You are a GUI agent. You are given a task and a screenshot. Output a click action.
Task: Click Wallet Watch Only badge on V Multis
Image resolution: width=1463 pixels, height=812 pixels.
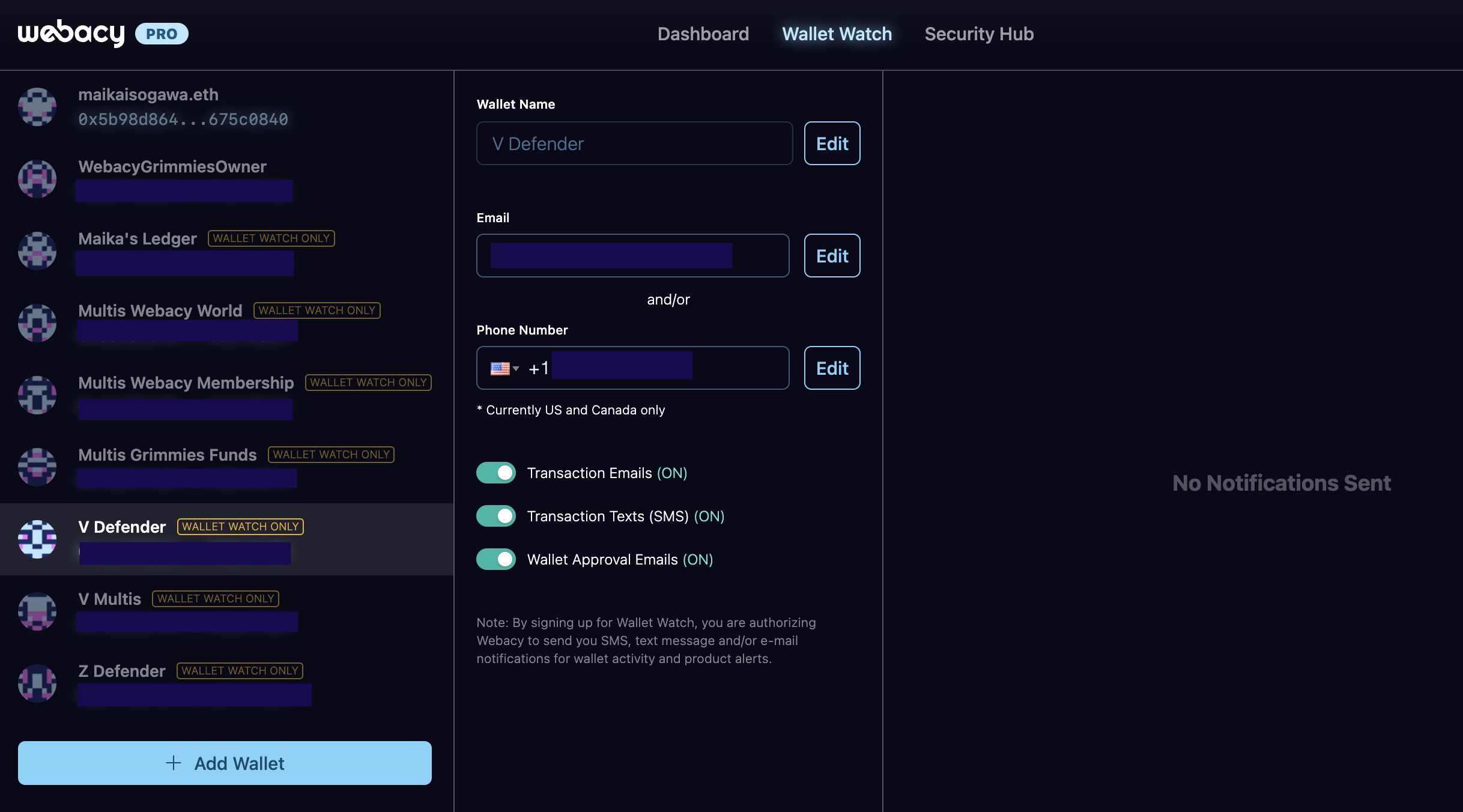(x=216, y=599)
